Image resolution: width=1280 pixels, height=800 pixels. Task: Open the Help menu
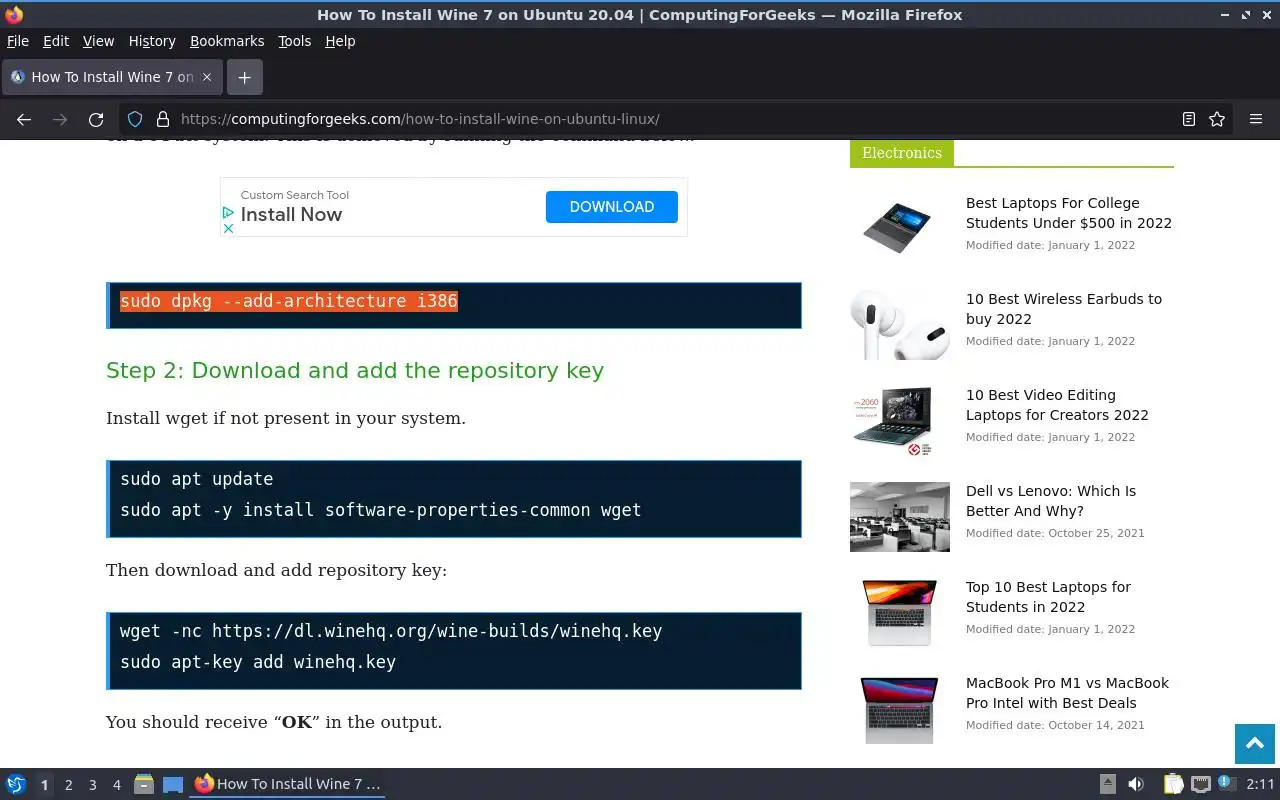(x=340, y=41)
